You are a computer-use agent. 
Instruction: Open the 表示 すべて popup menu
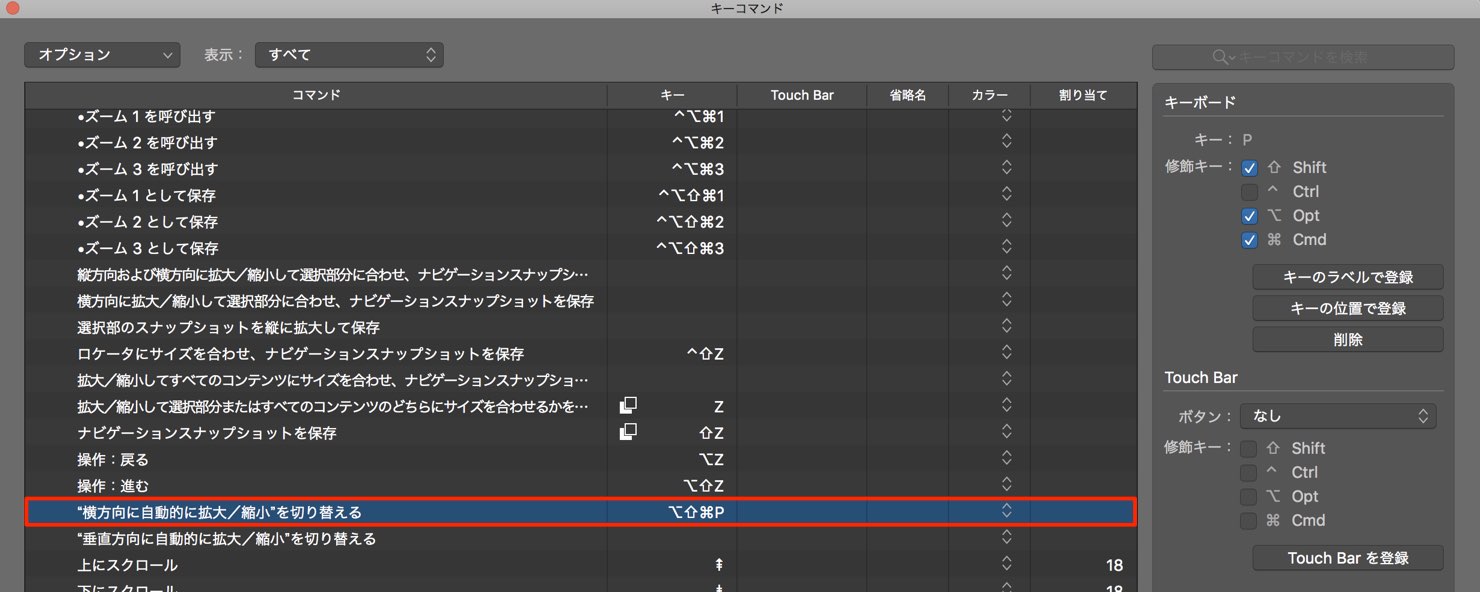(x=349, y=55)
